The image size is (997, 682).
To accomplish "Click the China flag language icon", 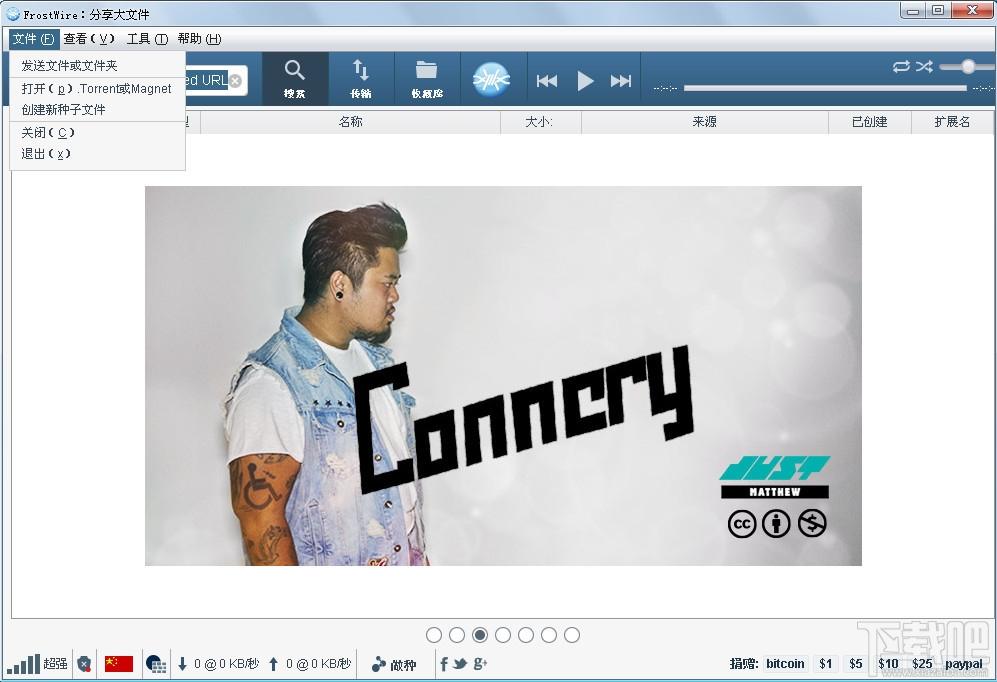I will click(119, 664).
